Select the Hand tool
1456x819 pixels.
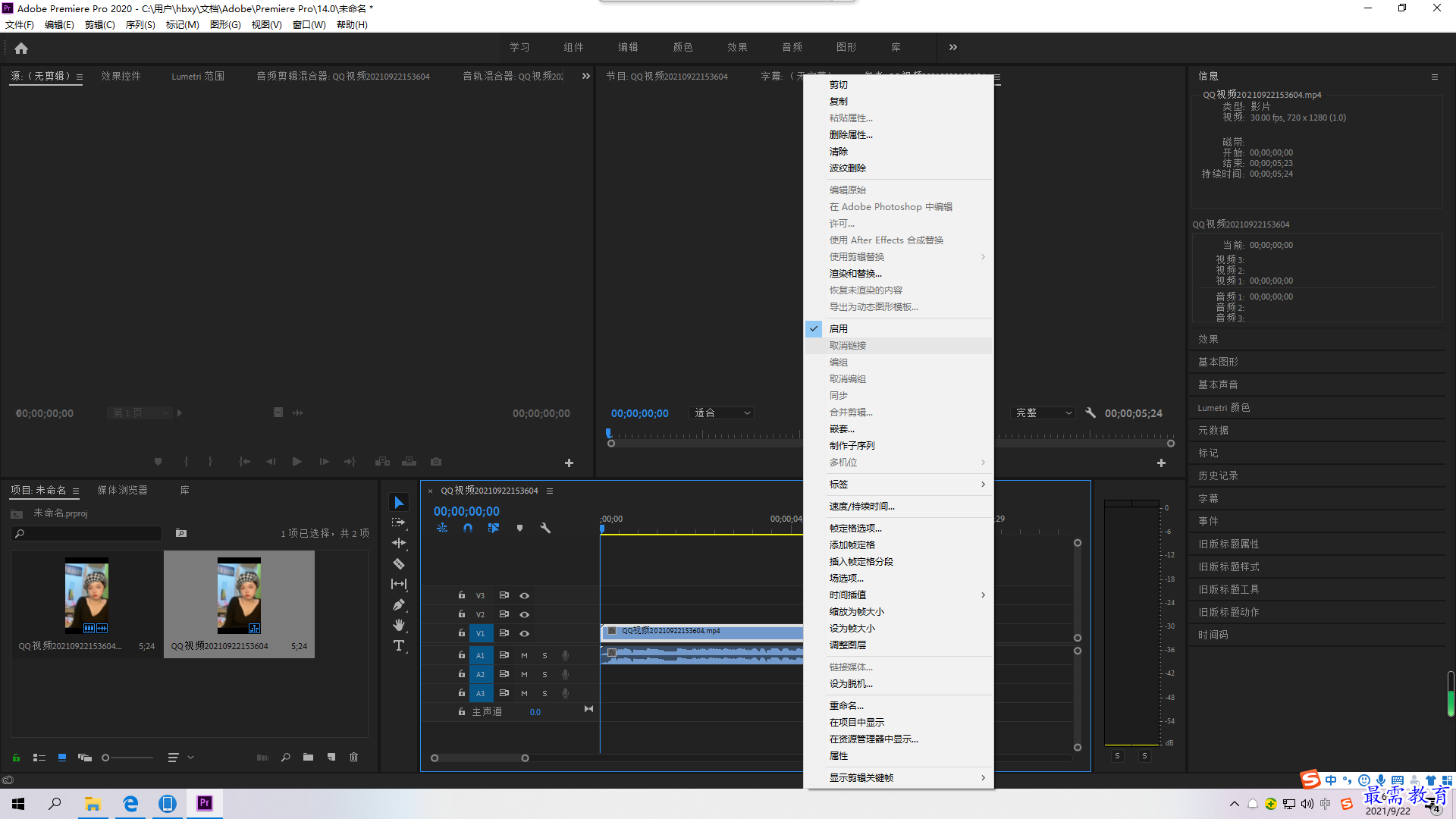click(399, 625)
